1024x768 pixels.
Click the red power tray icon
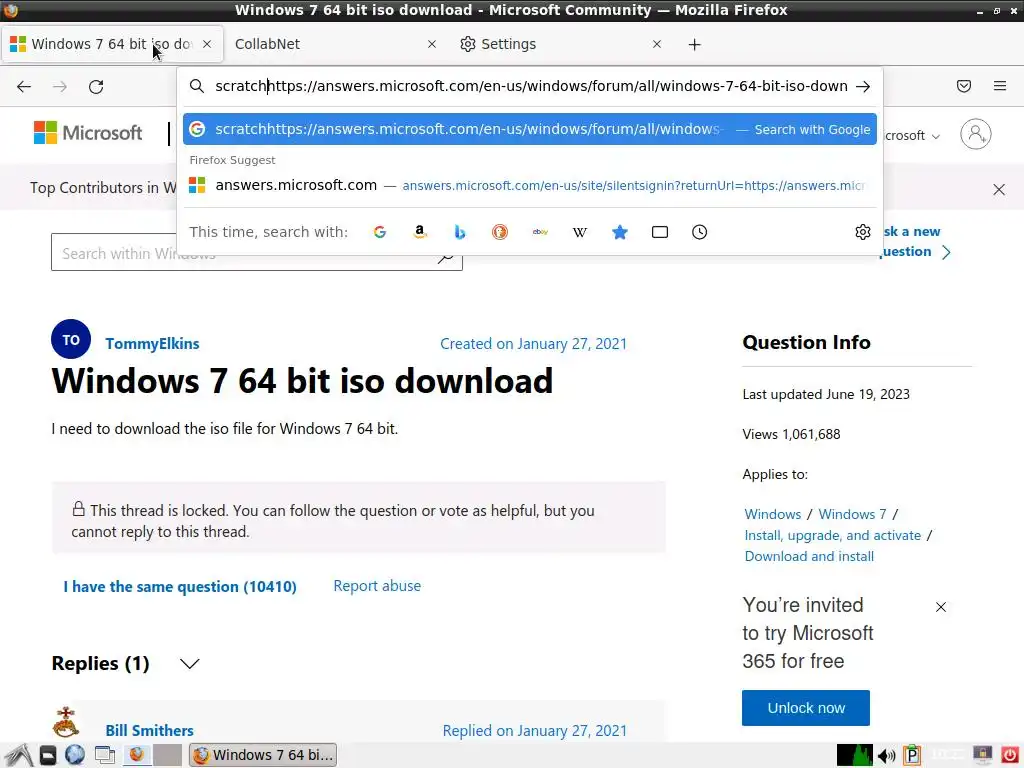click(x=1010, y=755)
